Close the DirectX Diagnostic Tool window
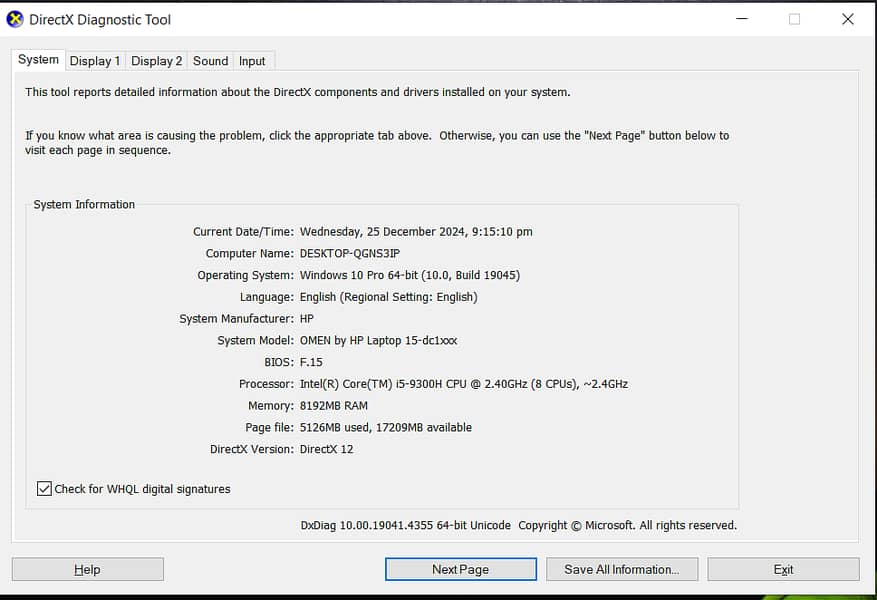The height and width of the screenshot is (600, 877). (x=847, y=19)
